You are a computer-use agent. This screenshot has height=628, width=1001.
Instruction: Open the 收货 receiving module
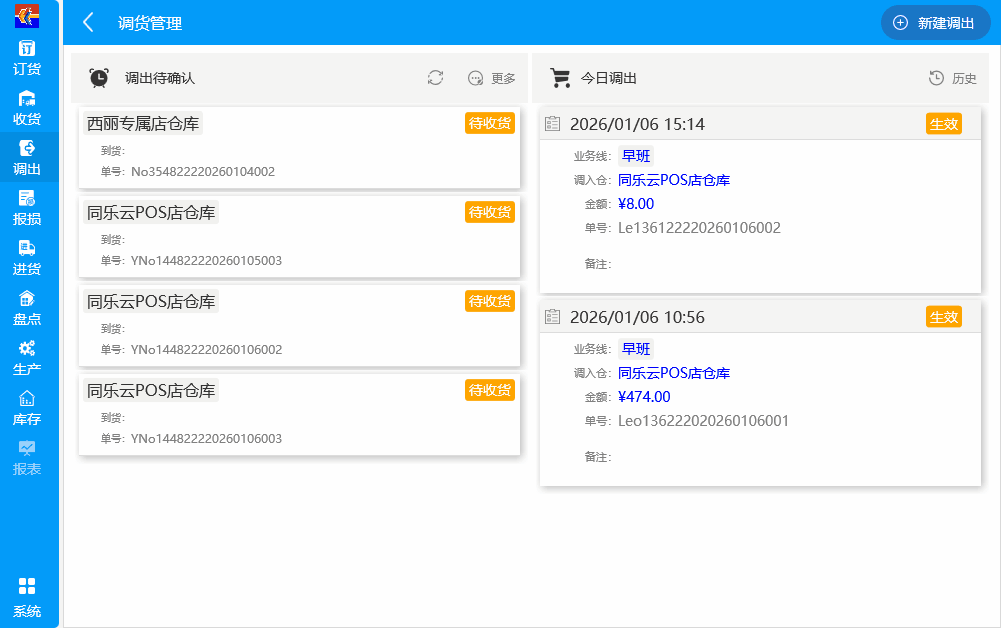[x=27, y=108]
